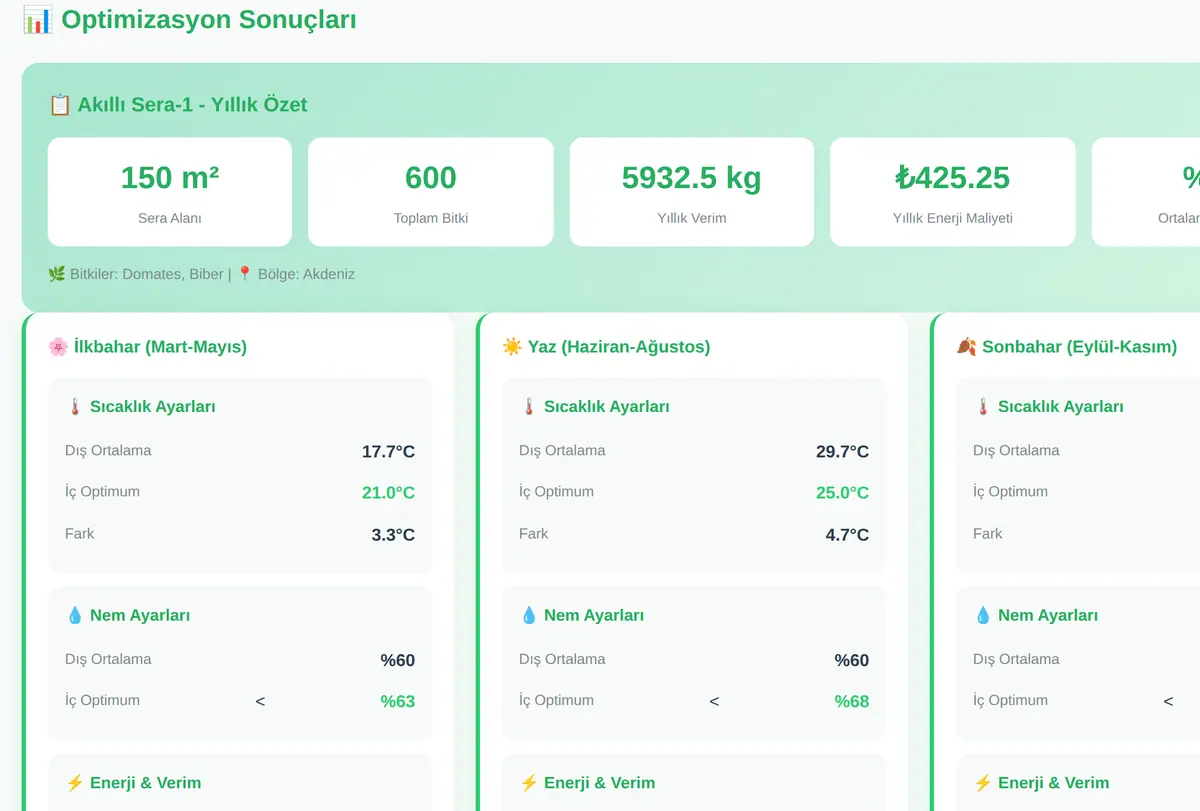Image resolution: width=1200 pixels, height=811 pixels.
Task: Click the Enerji & Verim heading in İlkbahar
Action: pyautogui.click(x=146, y=783)
